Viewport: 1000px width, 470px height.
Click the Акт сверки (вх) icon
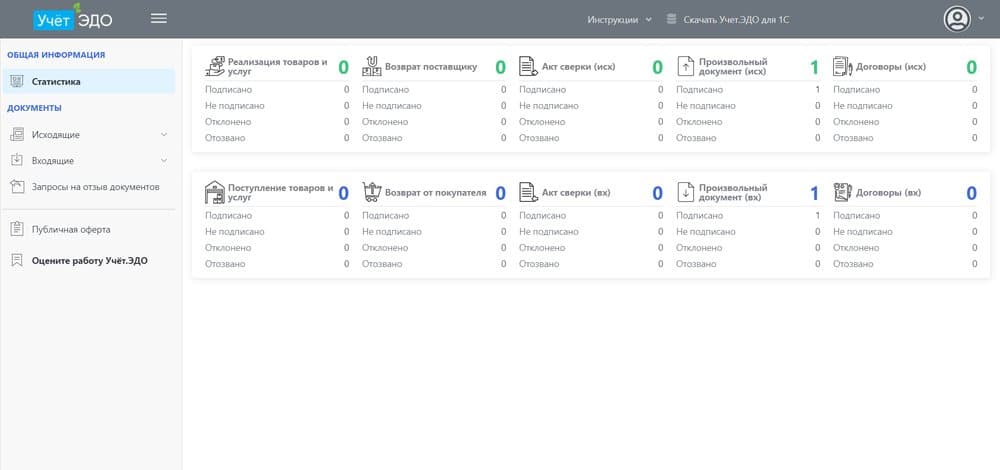pyautogui.click(x=529, y=193)
